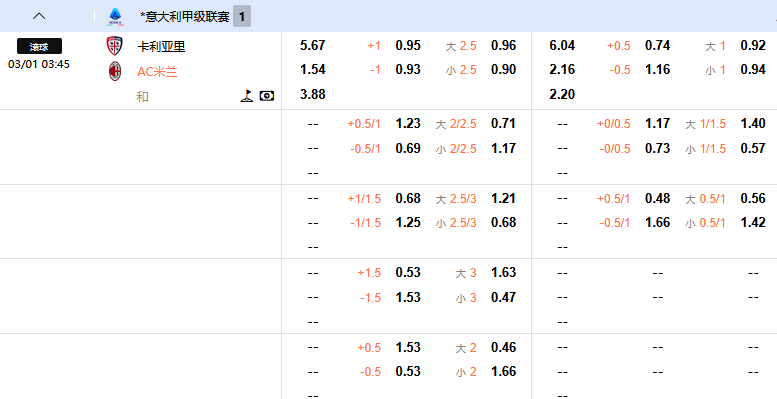Pick +0/0.5 handicap odds 1.17
The image size is (777, 399).
point(658,123)
